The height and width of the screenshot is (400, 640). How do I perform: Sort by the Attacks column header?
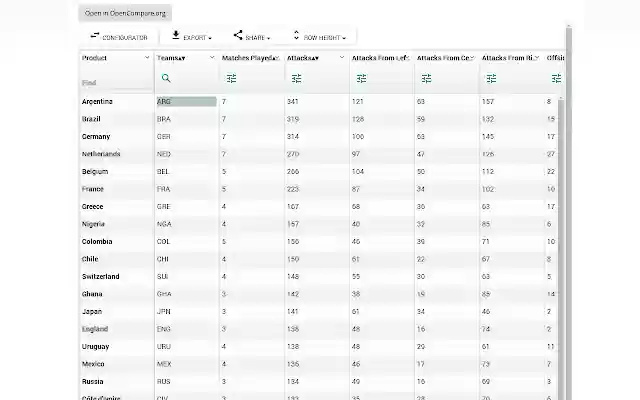302,58
